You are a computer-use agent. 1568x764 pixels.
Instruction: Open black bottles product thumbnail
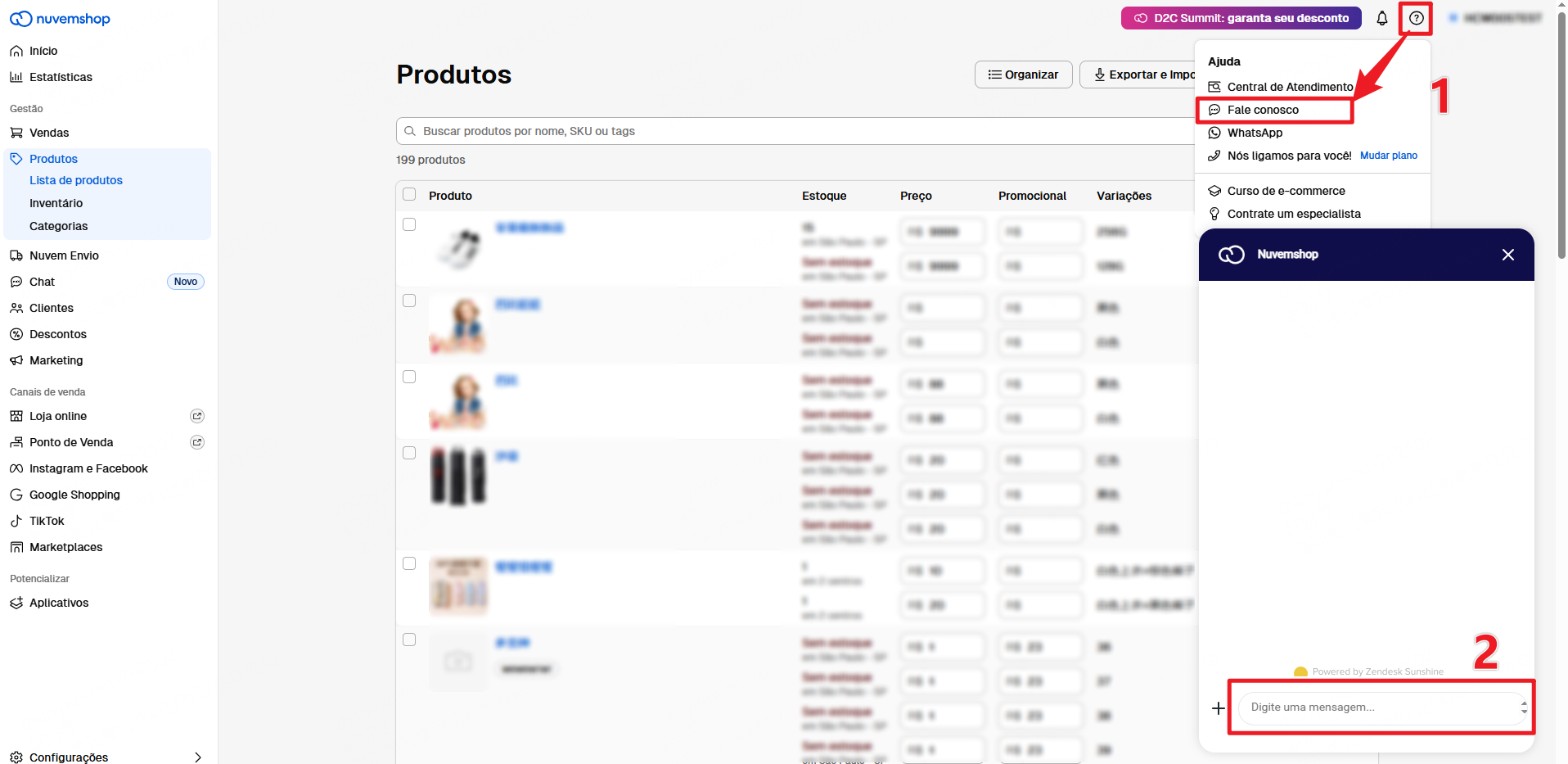point(458,477)
